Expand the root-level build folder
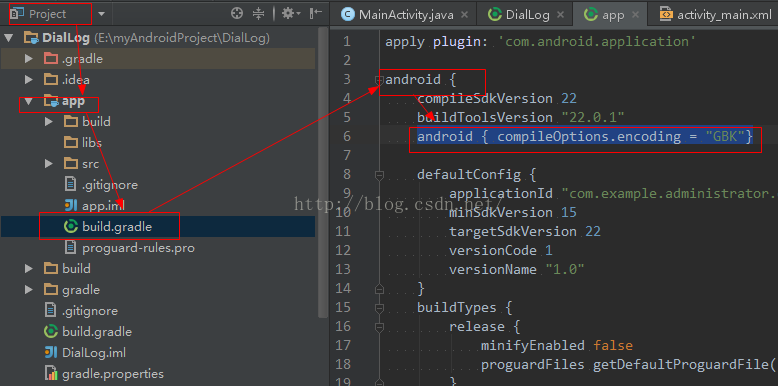The height and width of the screenshot is (386, 778). click(29, 268)
